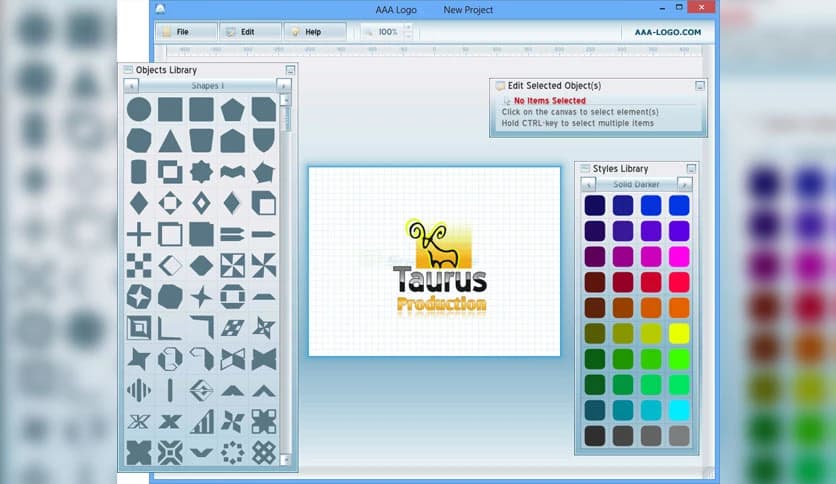This screenshot has width=836, height=484.
Task: Apply the darkest charcoal style swatch
Action: pos(594,436)
